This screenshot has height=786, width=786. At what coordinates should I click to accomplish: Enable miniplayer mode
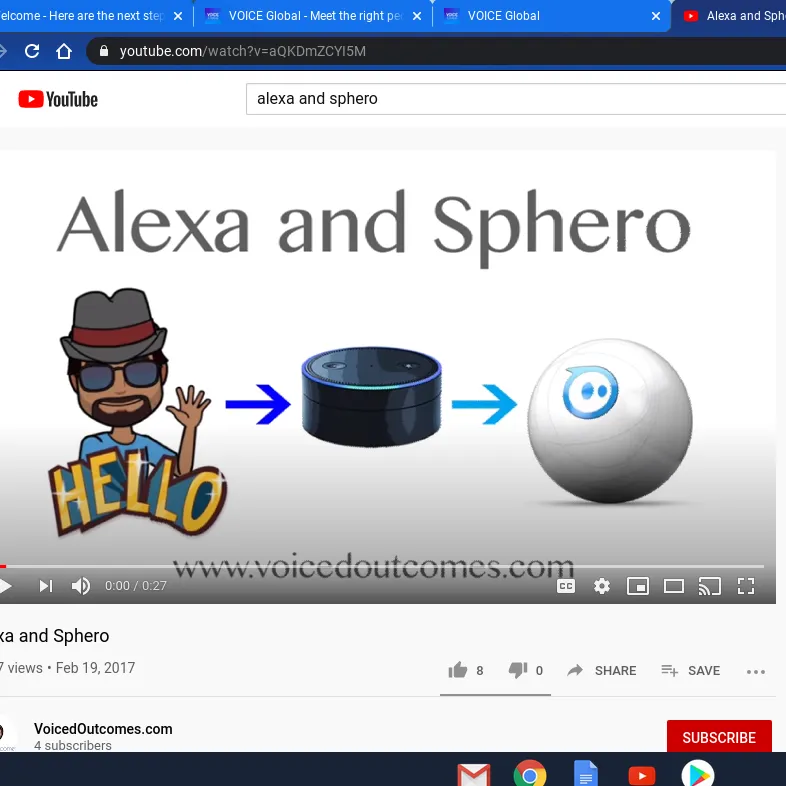click(x=638, y=586)
